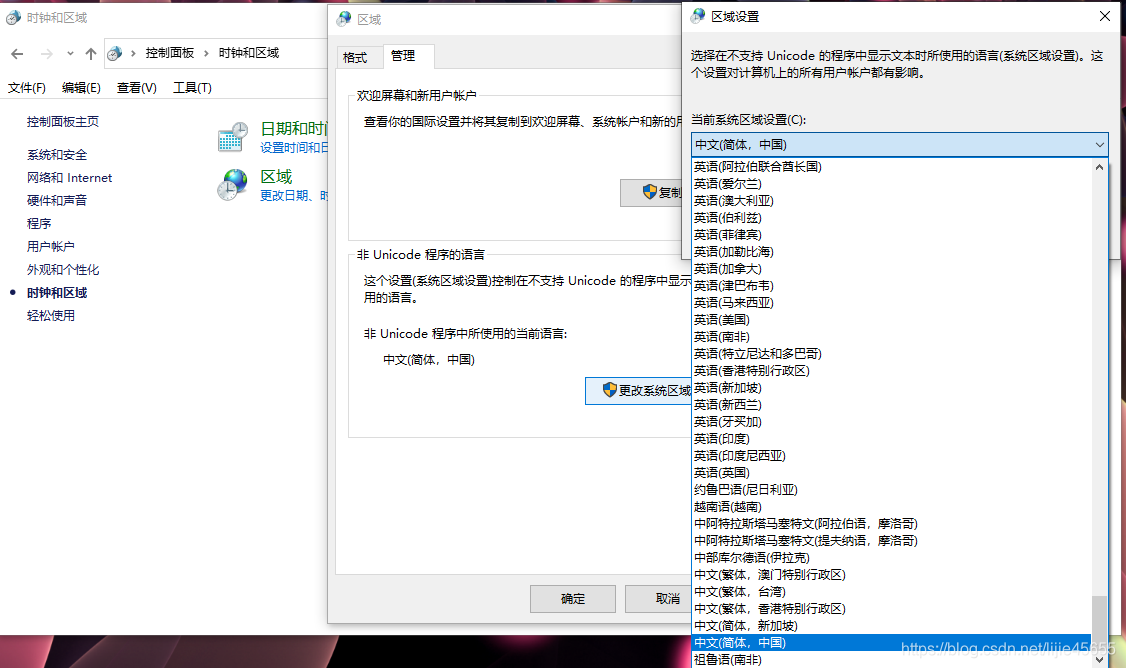Click the Forward arrow in Control Panel

[47, 54]
